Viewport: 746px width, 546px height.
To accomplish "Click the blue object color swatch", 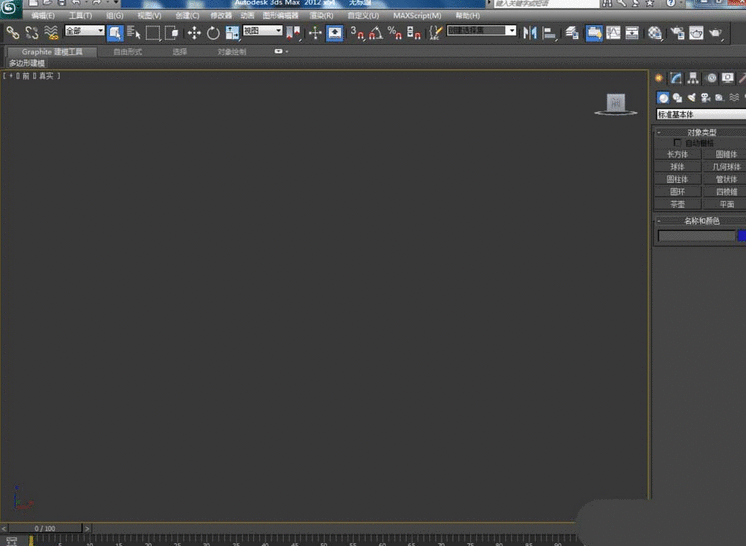I will [741, 236].
